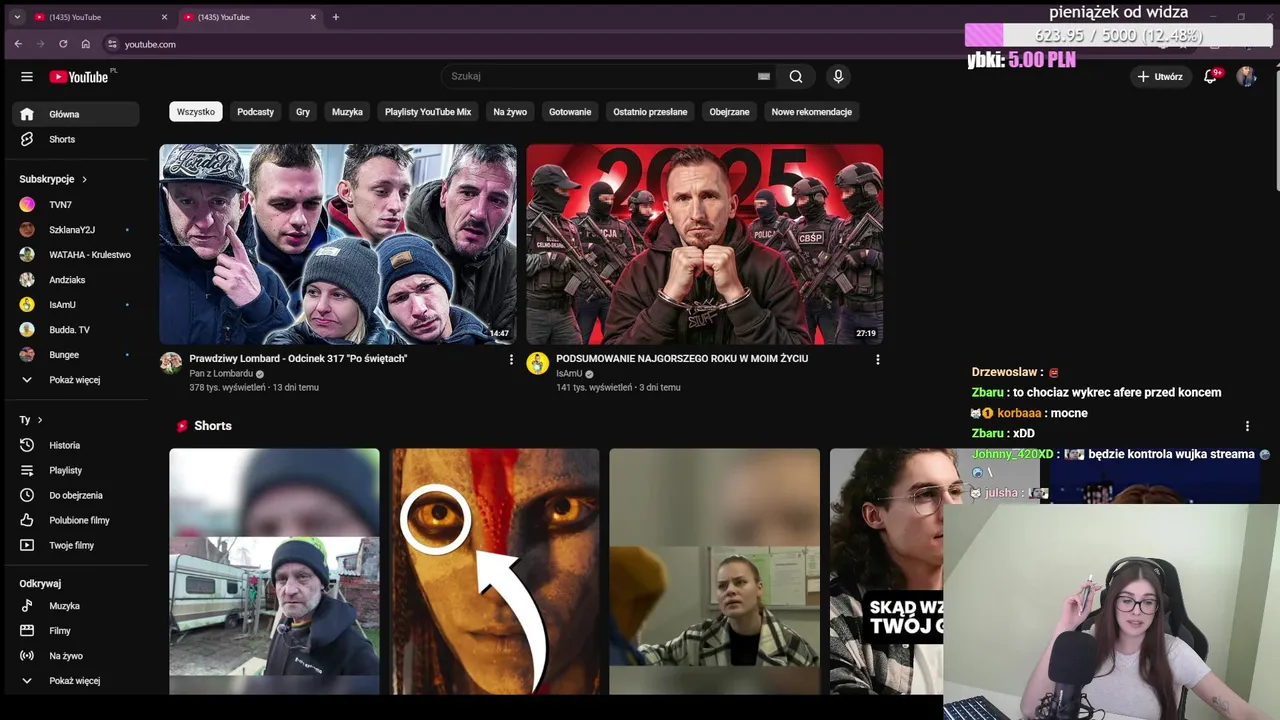Select the Gotowanie filter chip
Viewport: 1280px width, 720px height.
[570, 112]
